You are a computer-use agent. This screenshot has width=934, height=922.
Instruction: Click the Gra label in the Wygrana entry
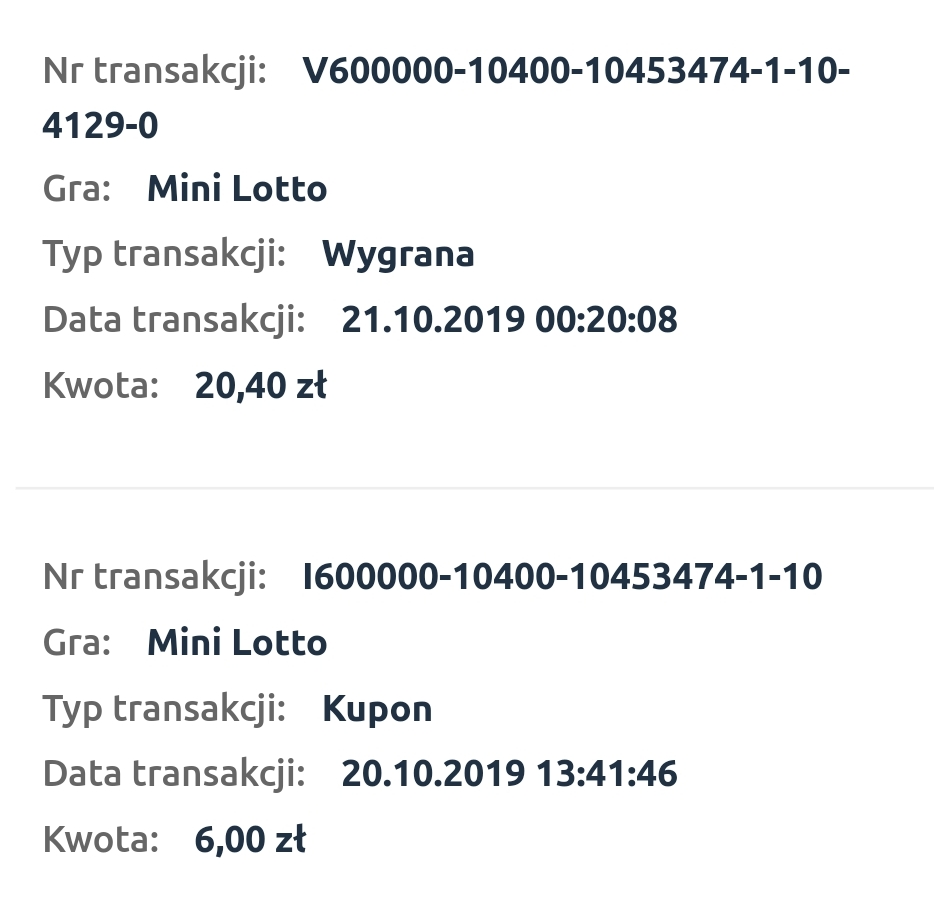[x=77, y=189]
